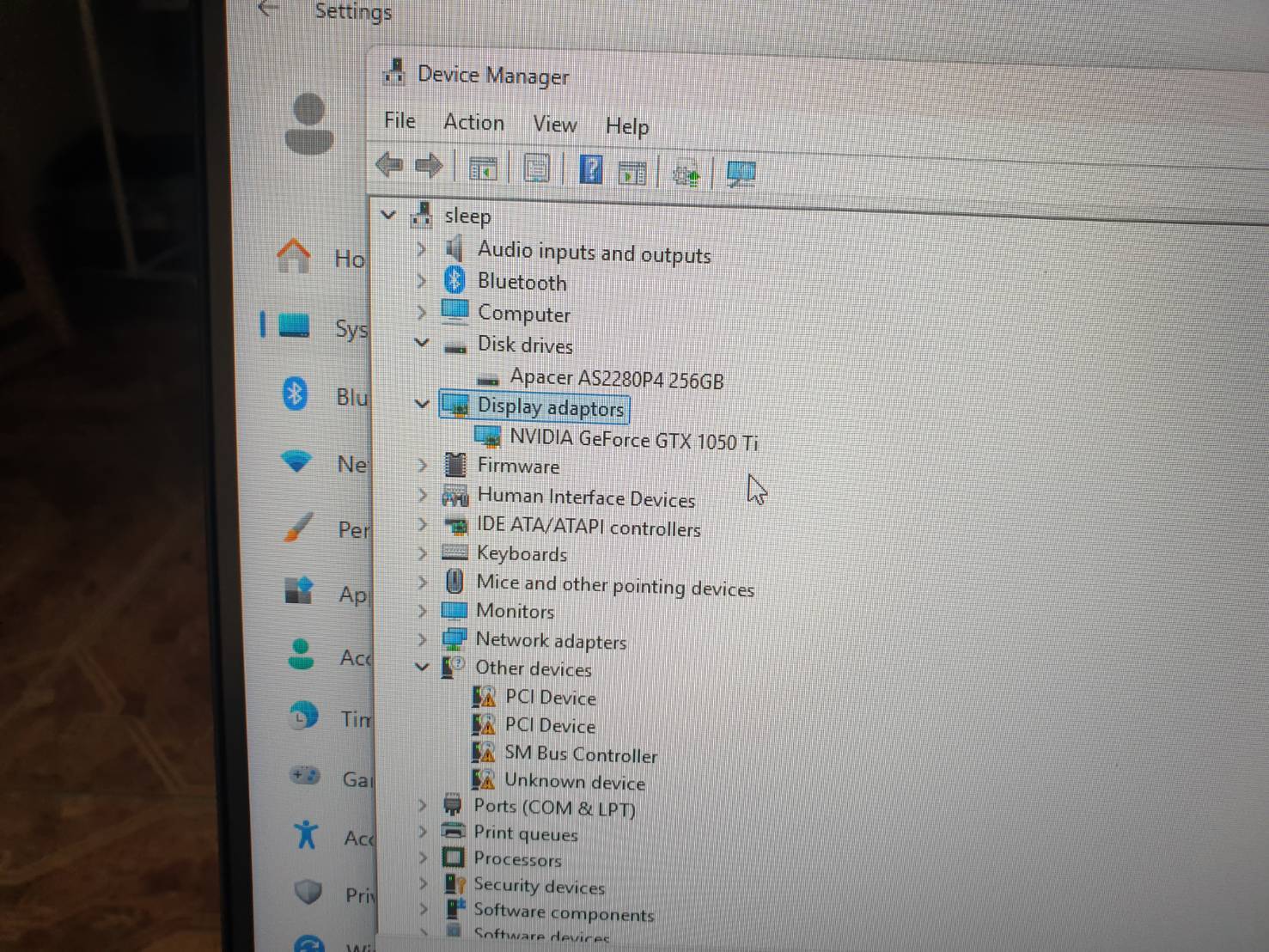This screenshot has width=1269, height=952.
Task: Click the Back arrow toolbar icon
Action: (389, 164)
